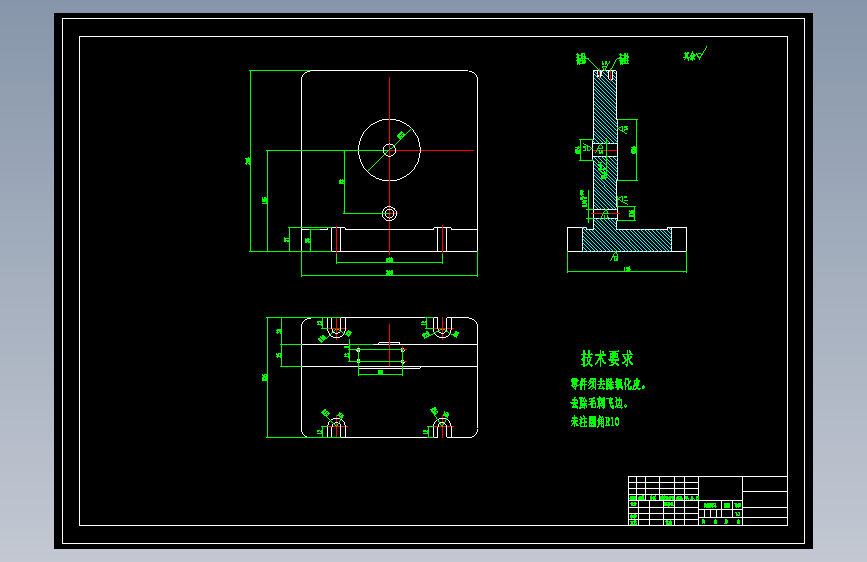867x562 pixels.
Task: Click the 其余 surface roughness symbol
Action: coord(695,54)
